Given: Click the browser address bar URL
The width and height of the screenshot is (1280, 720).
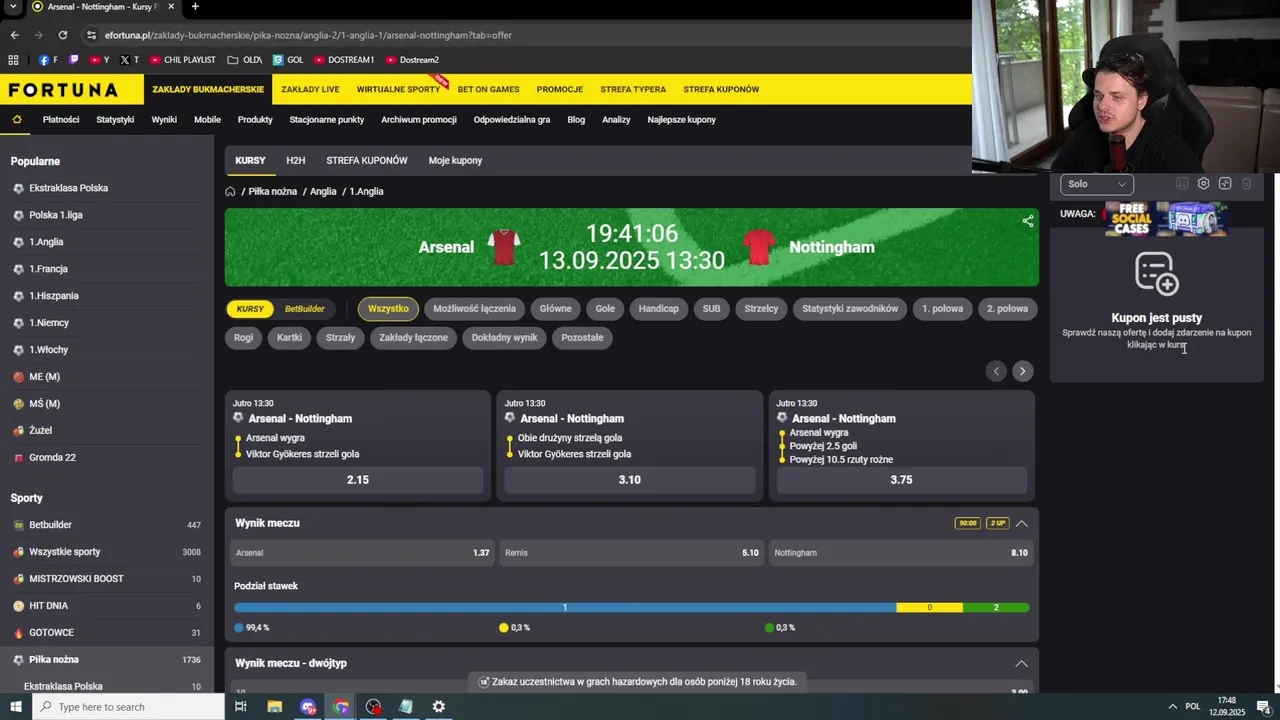Looking at the screenshot, I should pyautogui.click(x=308, y=35).
